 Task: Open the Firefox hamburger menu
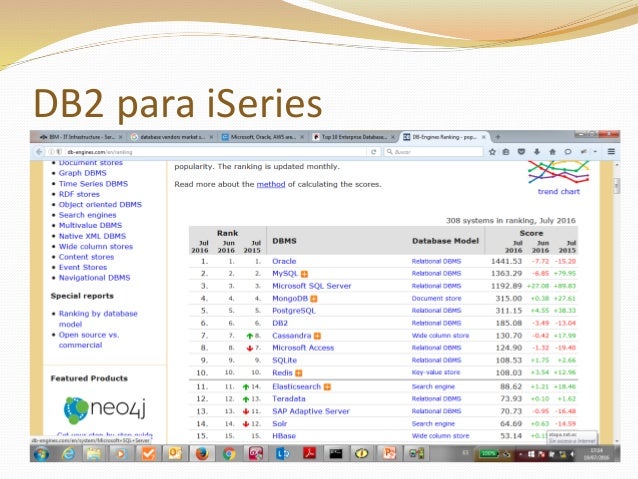tap(611, 152)
